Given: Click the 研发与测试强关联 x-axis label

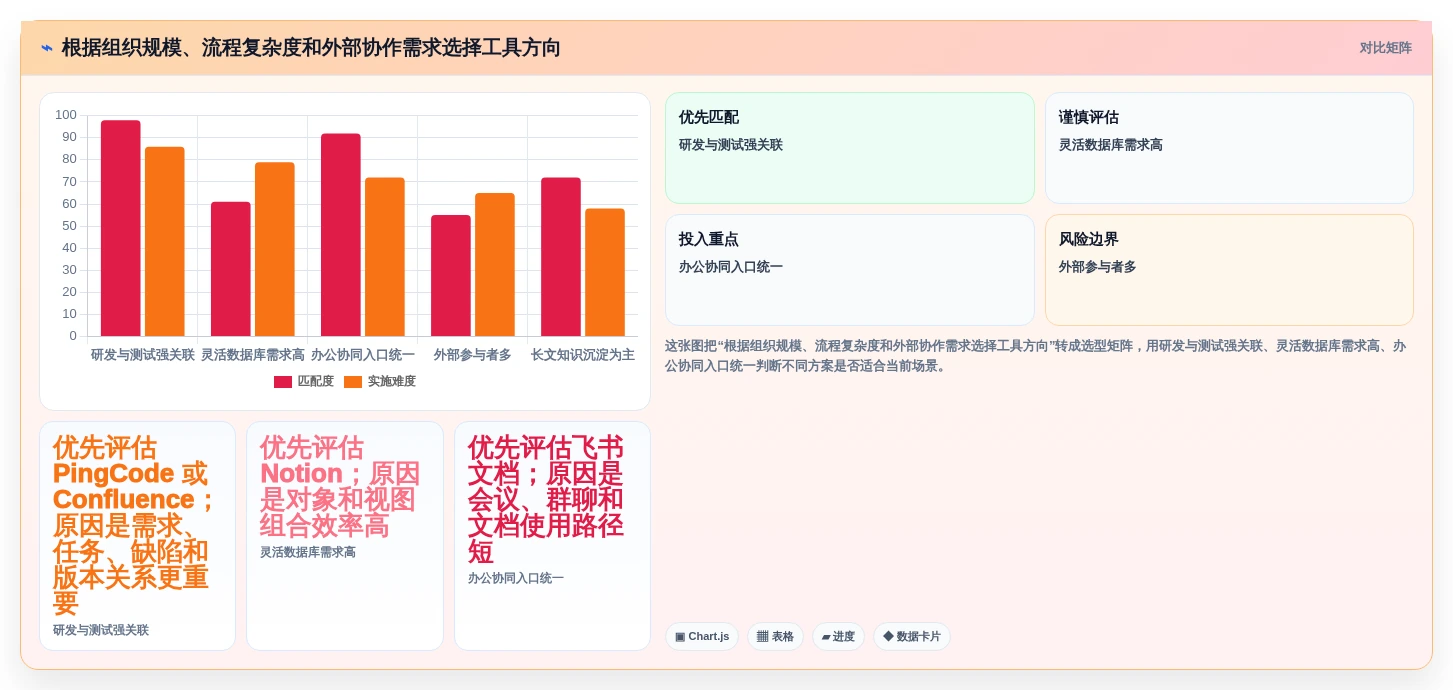Looking at the screenshot, I should [143, 355].
